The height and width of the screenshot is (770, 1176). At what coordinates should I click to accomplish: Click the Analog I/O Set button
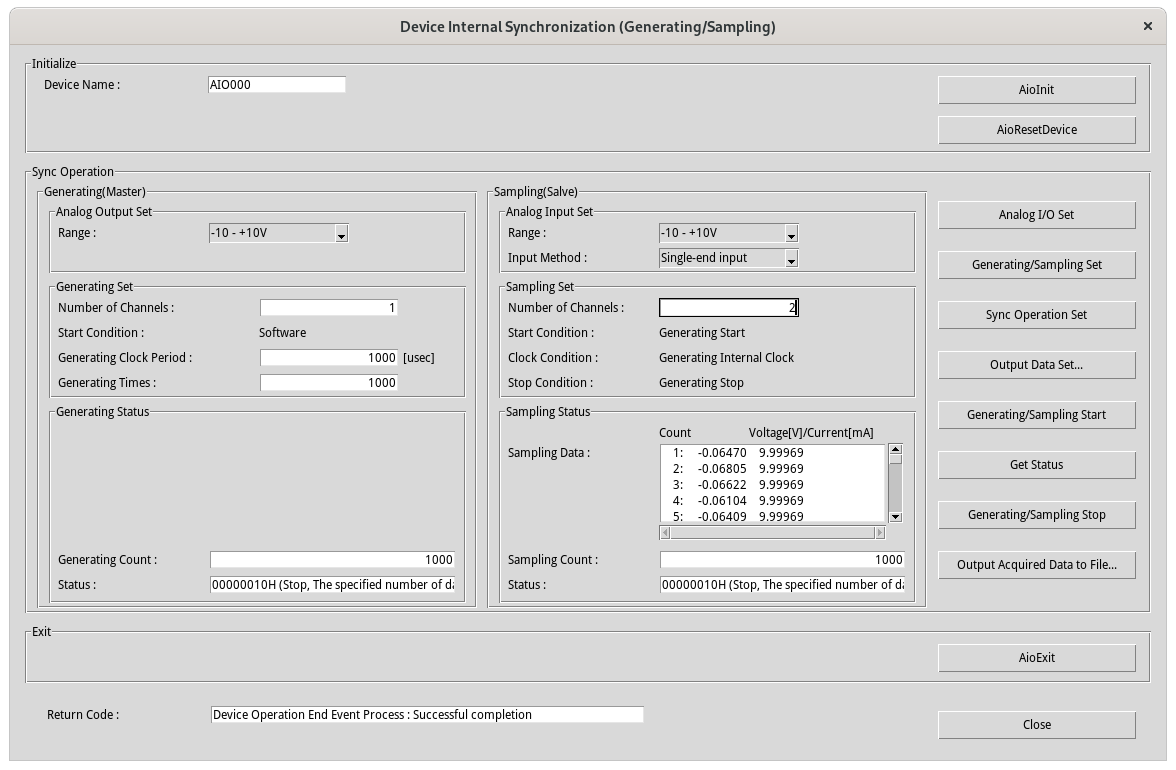[x=1036, y=215]
